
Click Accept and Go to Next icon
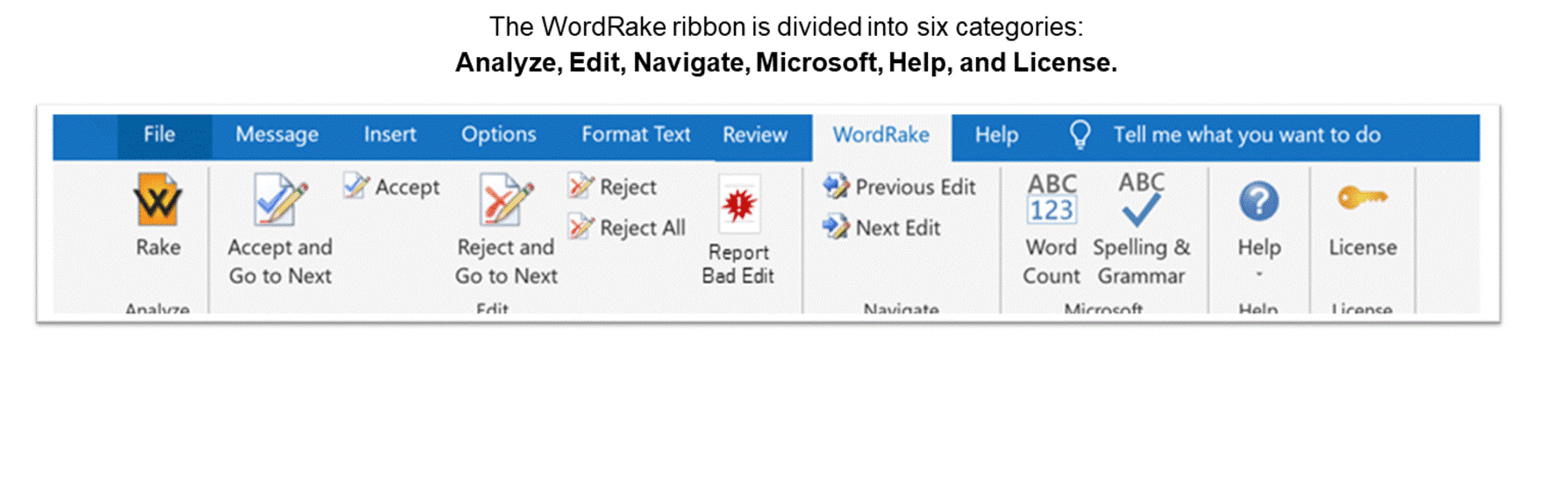(280, 200)
